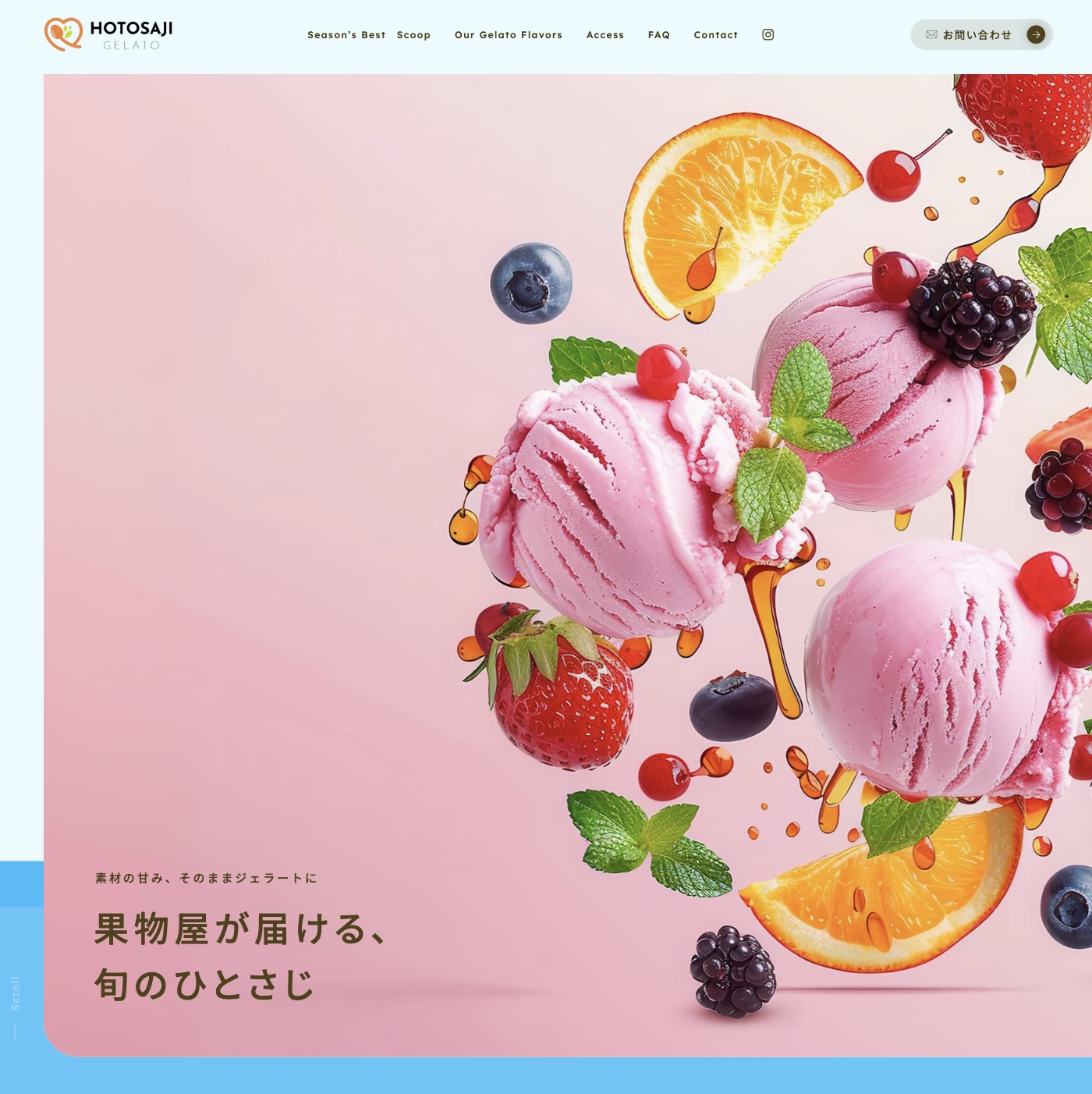Click the HOTOSAJI GELATO logo text

click(x=131, y=35)
